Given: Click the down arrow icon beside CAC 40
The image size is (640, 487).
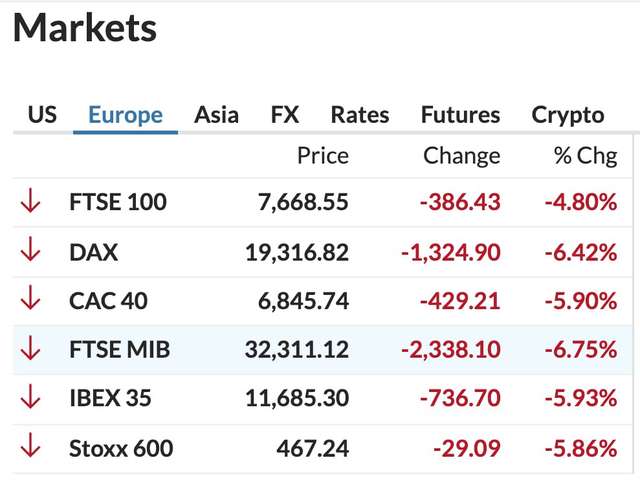Looking at the screenshot, I should 30,300.
